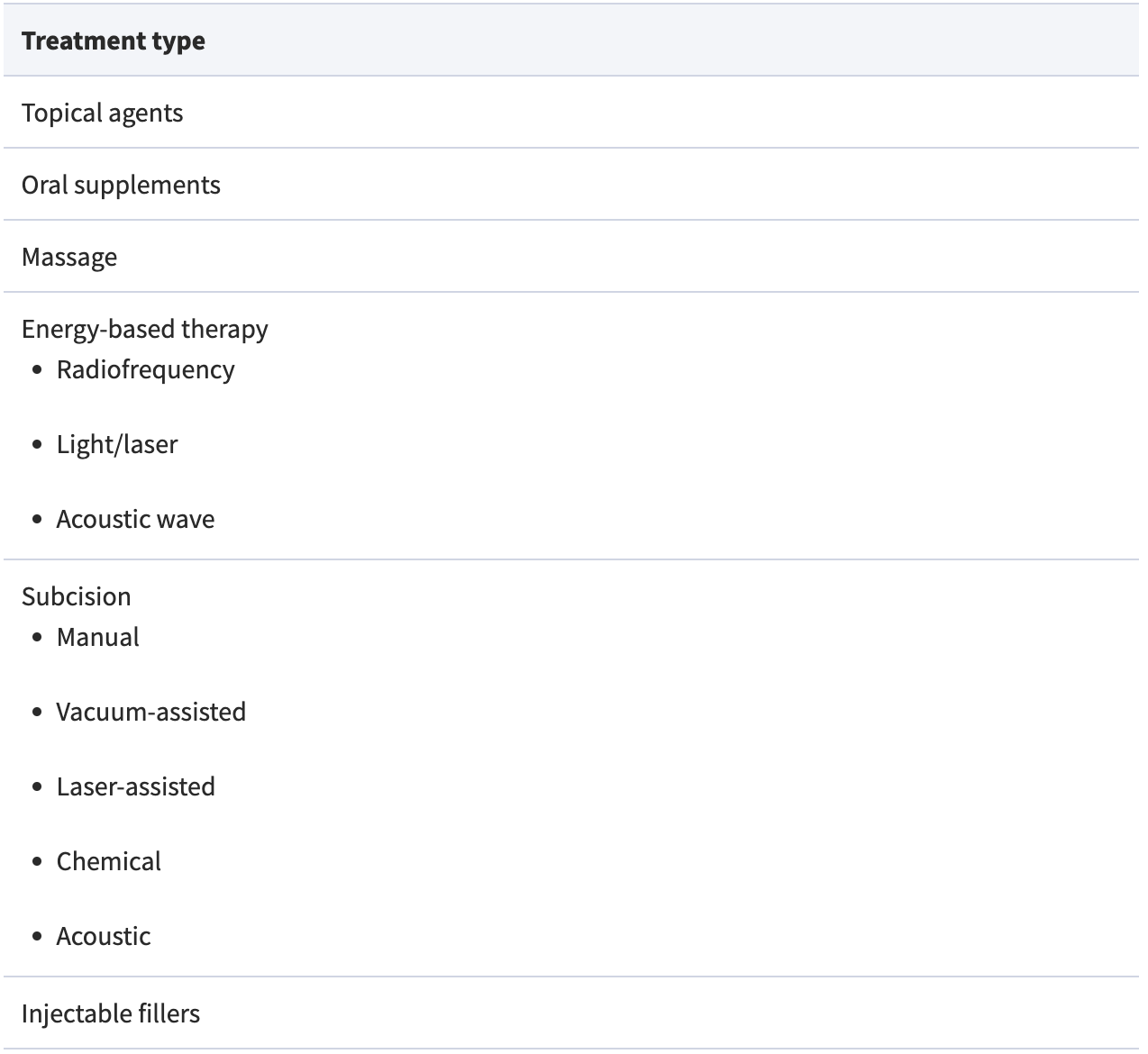
Task: Click the bullet before Radiofrequency
Action: 37,369
